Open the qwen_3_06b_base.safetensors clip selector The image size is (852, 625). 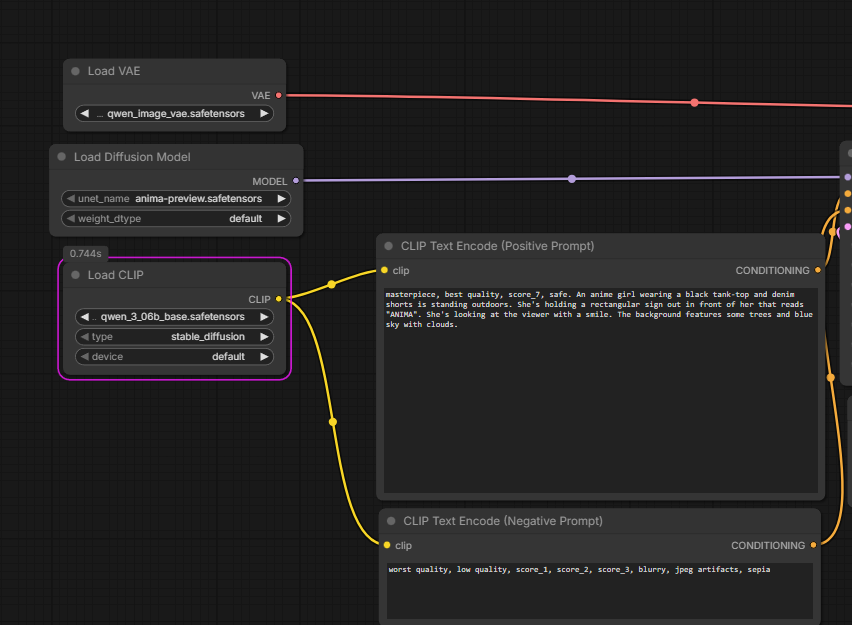coord(174,317)
